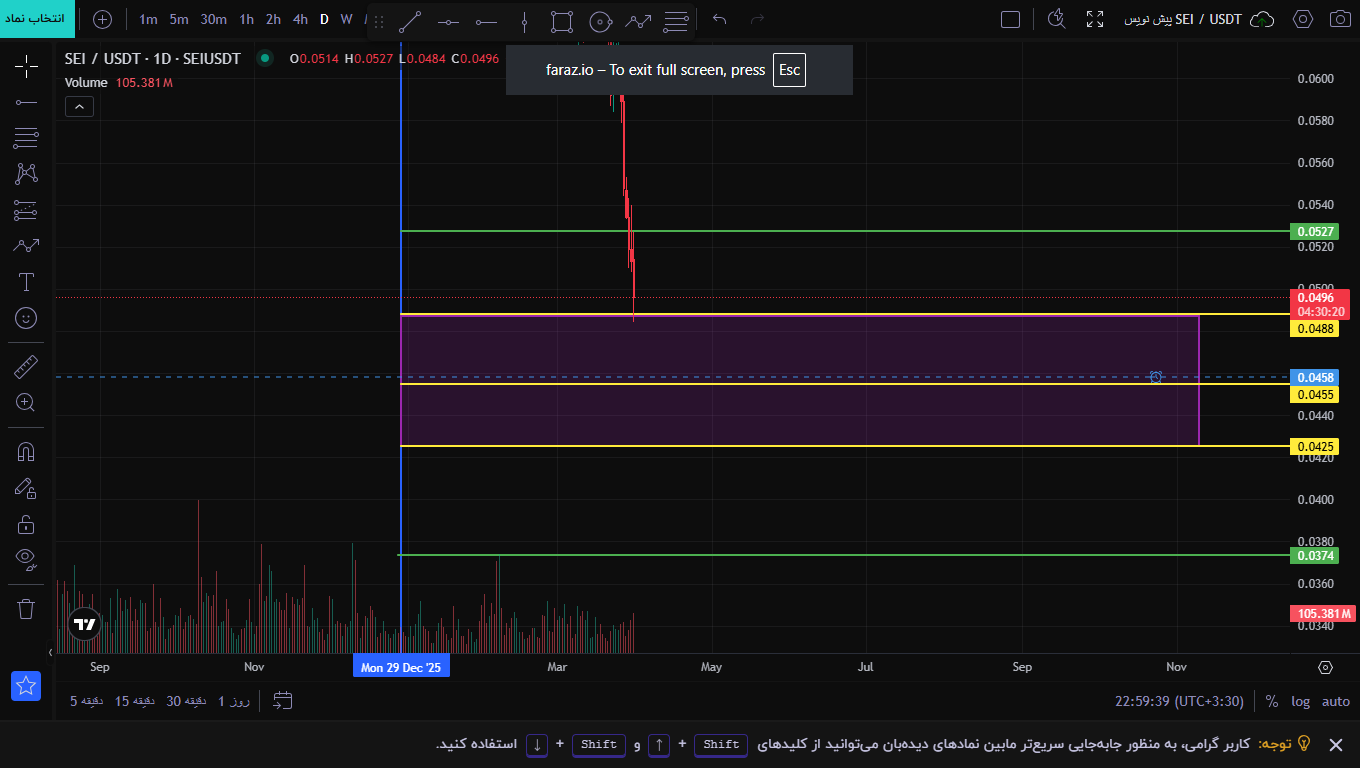Select the brush/geometric path tool
Viewport: 1360px width, 768px height.
pos(26,245)
